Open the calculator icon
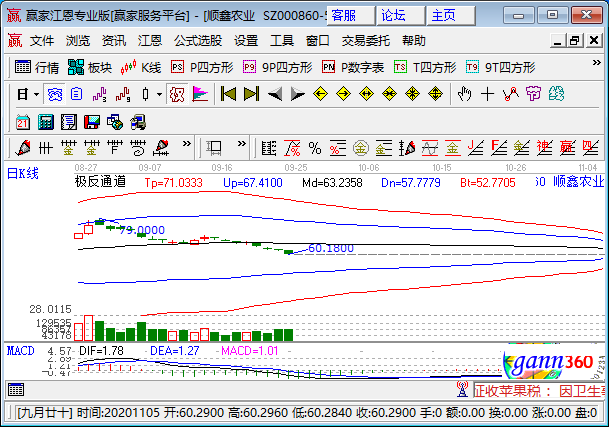This screenshot has width=609, height=427. 45,122
